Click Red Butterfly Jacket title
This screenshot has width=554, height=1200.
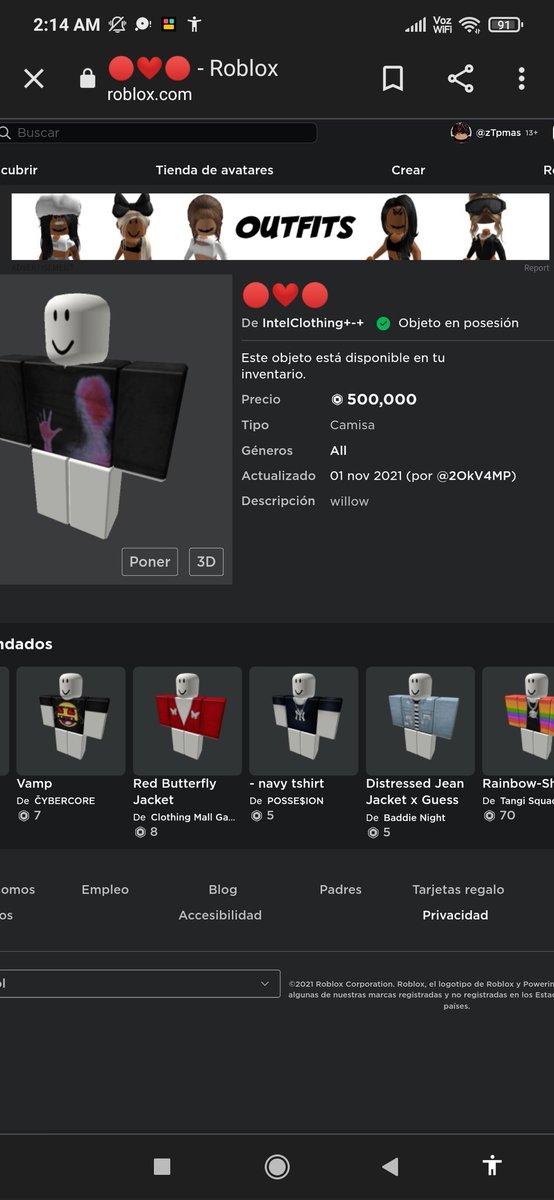pos(175,792)
